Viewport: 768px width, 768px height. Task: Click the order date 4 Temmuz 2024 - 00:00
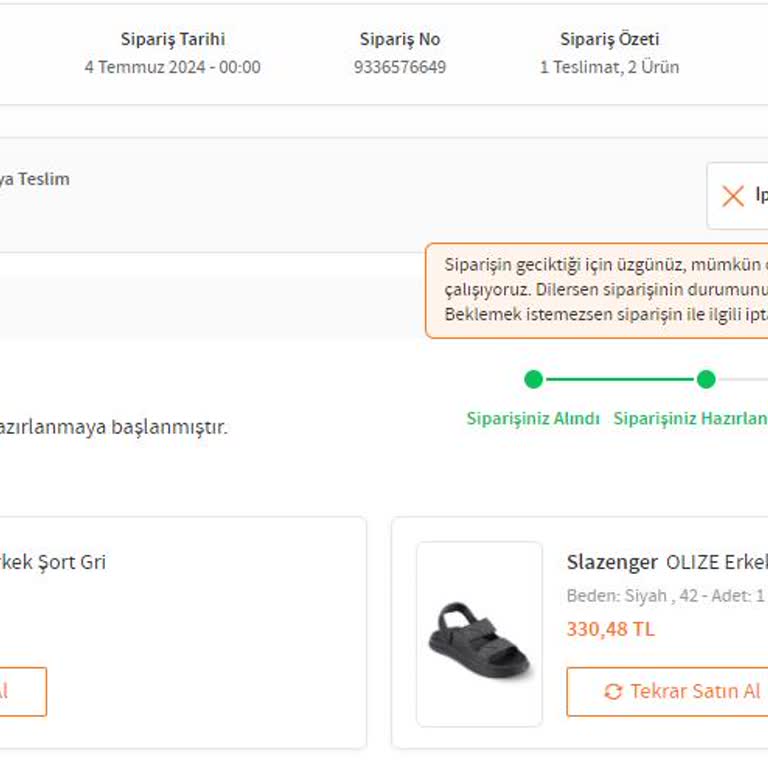(x=172, y=67)
